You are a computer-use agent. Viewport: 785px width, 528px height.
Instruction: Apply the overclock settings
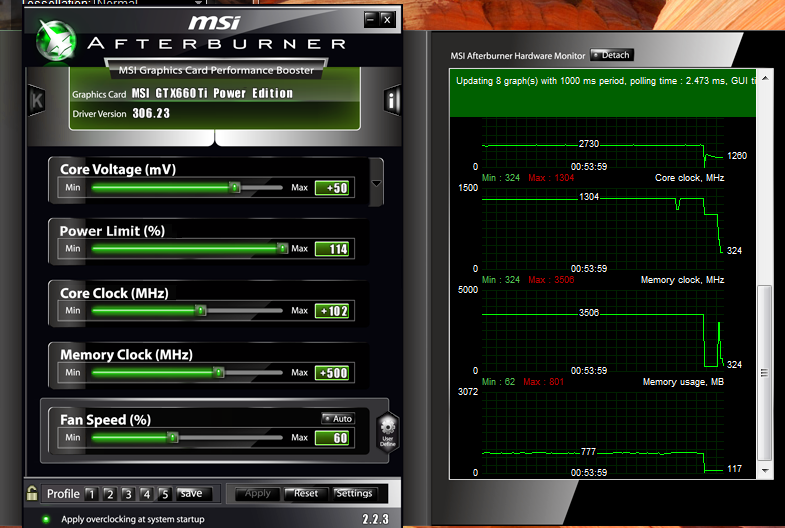click(x=258, y=494)
